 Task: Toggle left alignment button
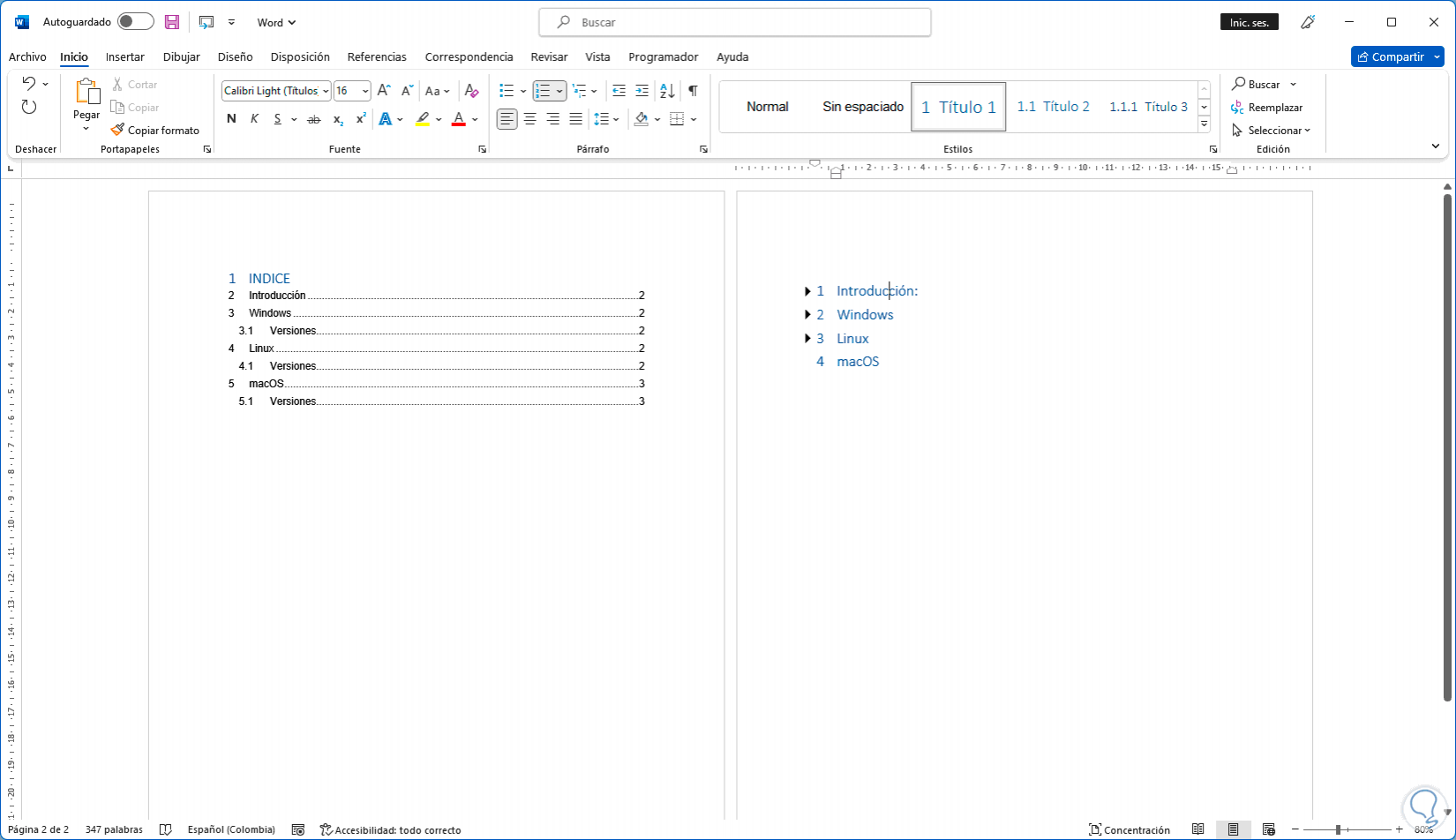point(507,119)
